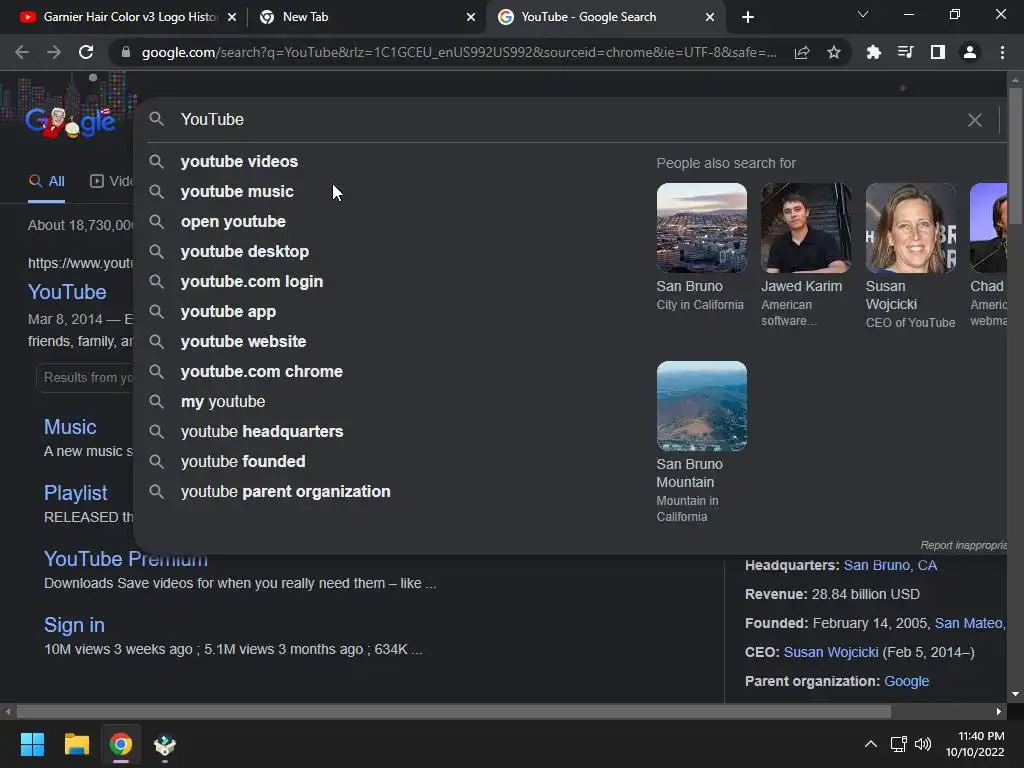Image resolution: width=1024 pixels, height=768 pixels.
Task: Click the lock icon in address bar
Action: click(126, 52)
